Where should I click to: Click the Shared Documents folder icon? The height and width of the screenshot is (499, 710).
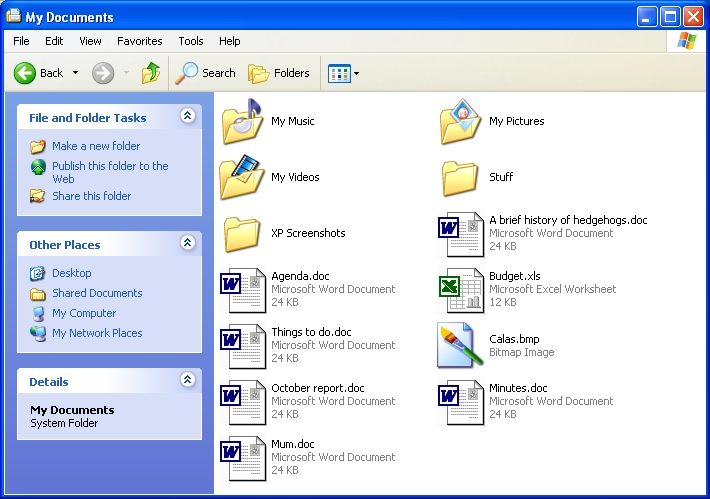[38, 294]
